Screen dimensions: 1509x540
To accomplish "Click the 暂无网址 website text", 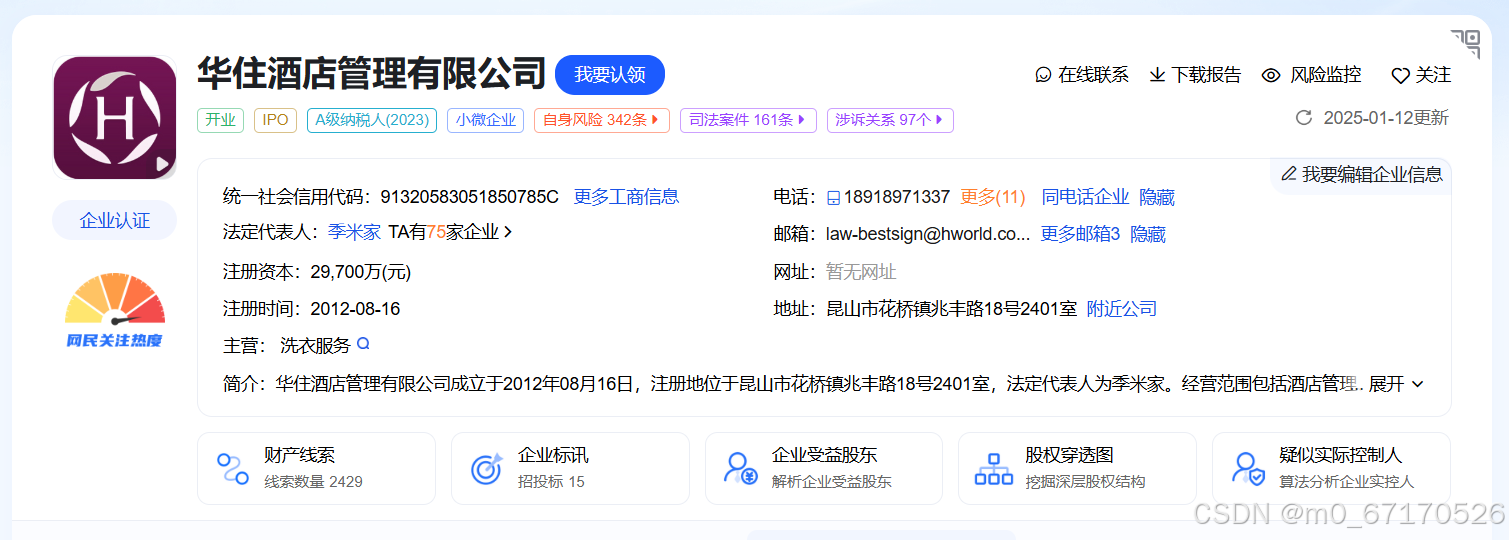I will click(x=861, y=272).
